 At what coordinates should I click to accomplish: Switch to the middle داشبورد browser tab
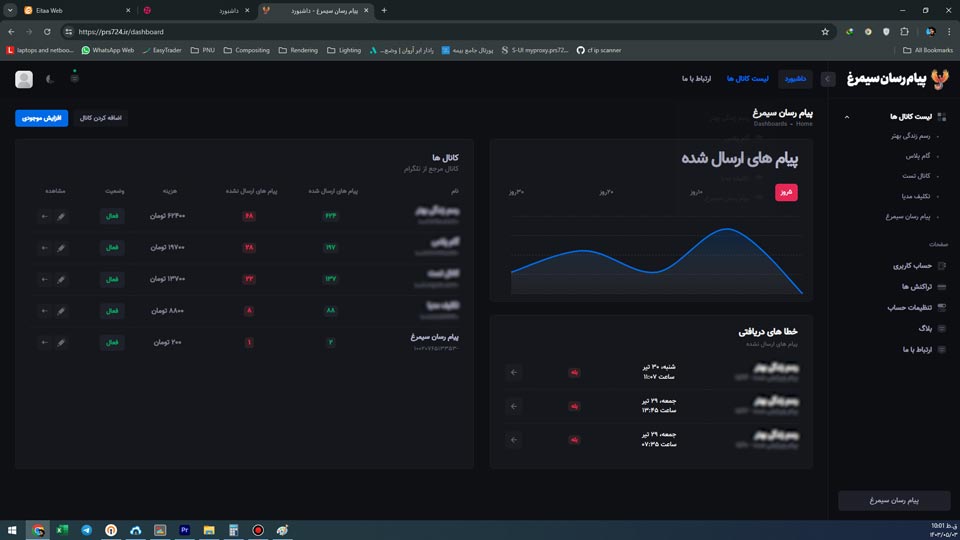point(196,10)
